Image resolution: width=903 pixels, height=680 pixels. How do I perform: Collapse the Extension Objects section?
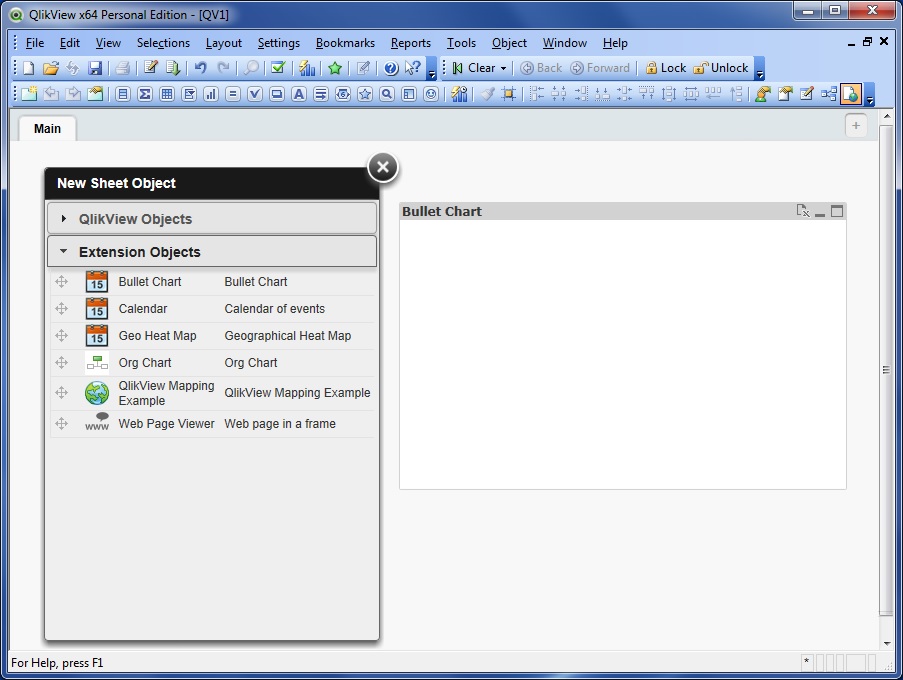[x=212, y=252]
